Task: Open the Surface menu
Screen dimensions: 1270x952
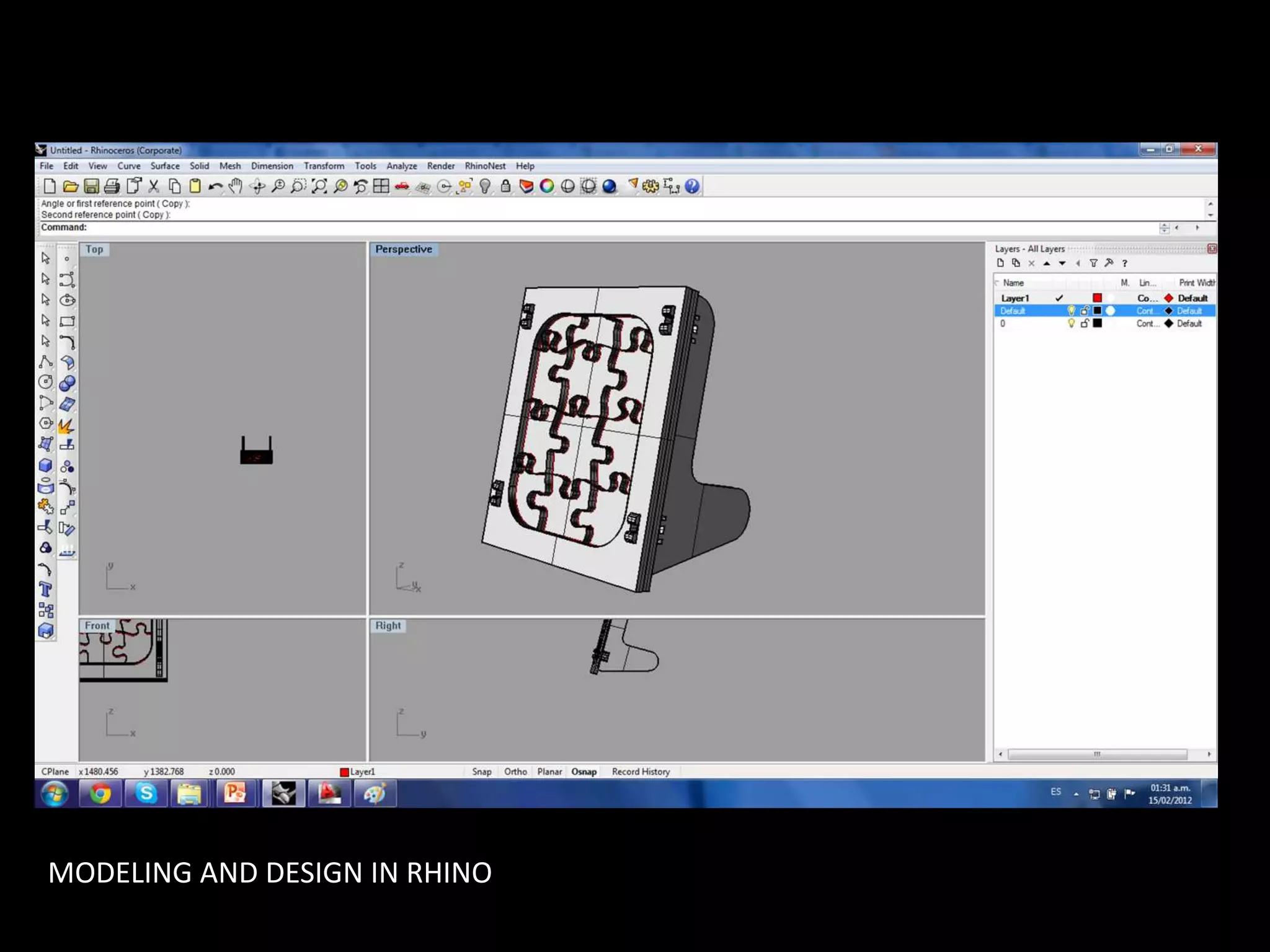Action: (x=165, y=166)
